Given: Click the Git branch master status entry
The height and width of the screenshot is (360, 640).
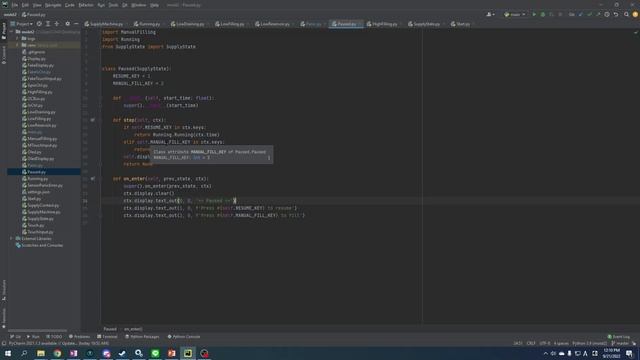Looking at the screenshot, I should pos(620,343).
